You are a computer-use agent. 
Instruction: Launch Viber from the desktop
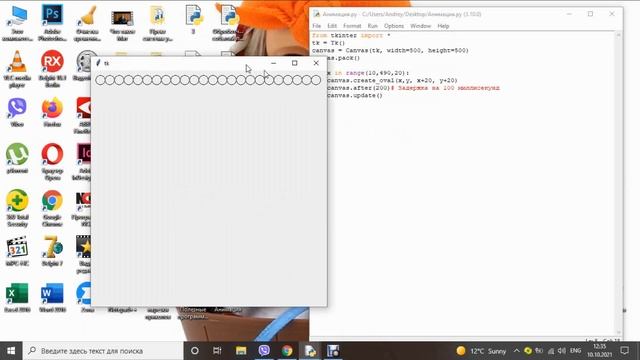tap(17, 112)
